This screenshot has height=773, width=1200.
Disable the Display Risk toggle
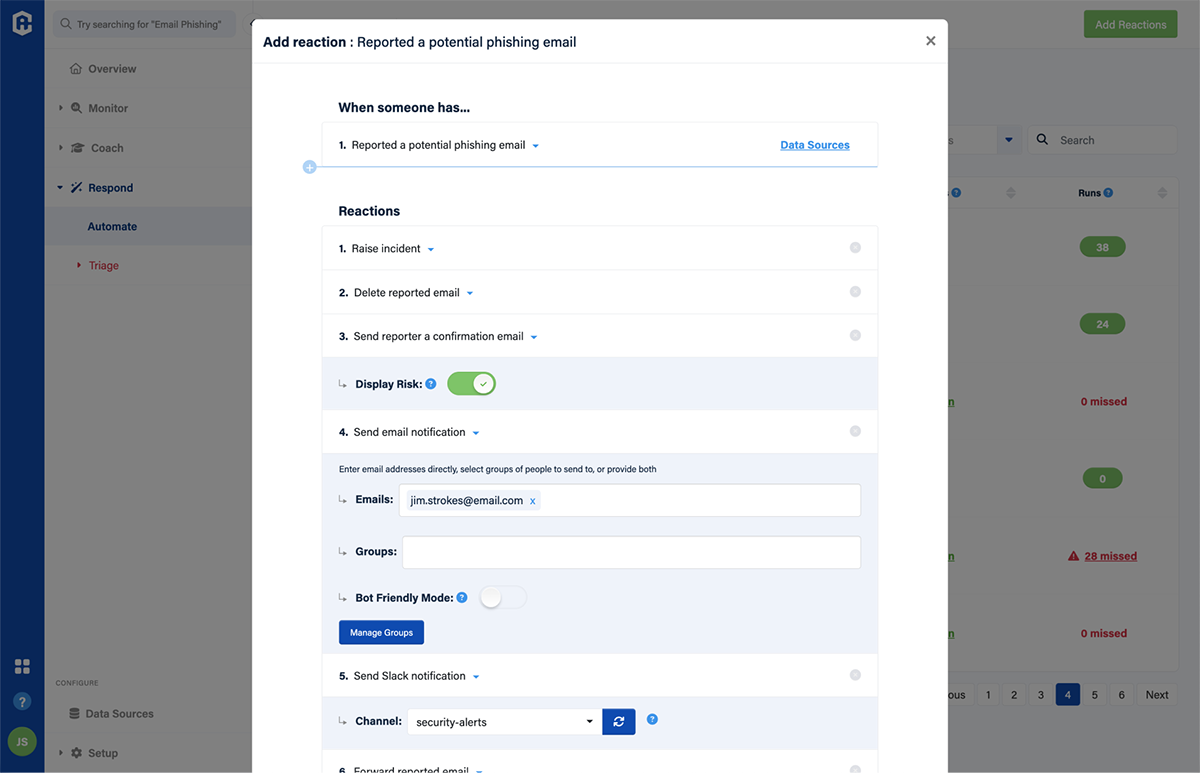(471, 384)
